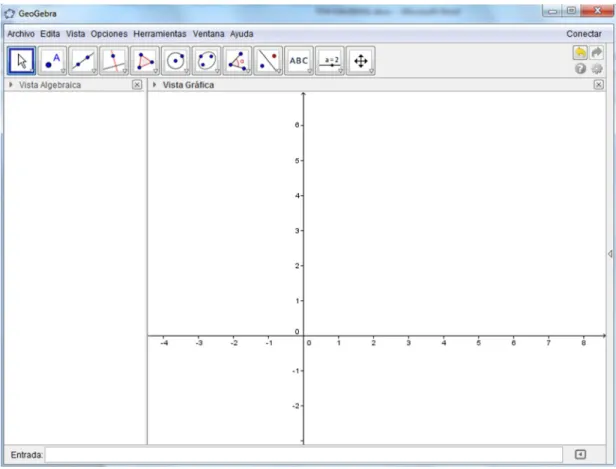The height and width of the screenshot is (469, 616).
Task: Open the Ventana menu
Action: 208,34
